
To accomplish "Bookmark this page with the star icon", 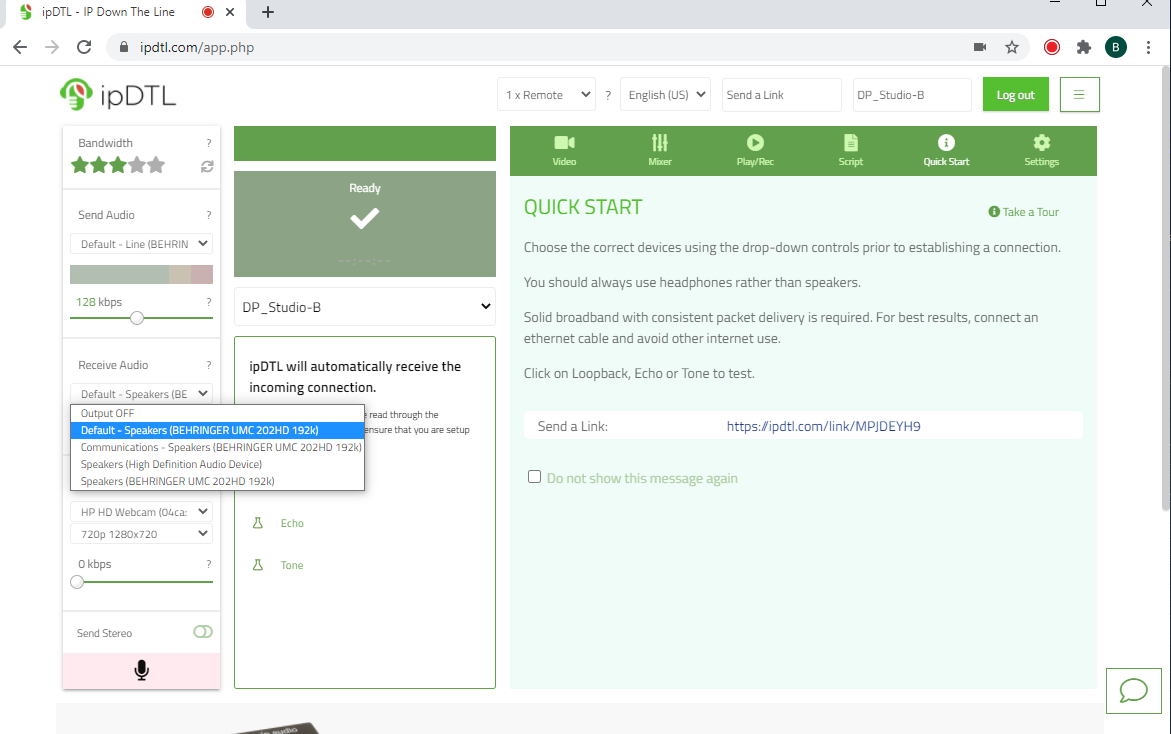I will (1012, 47).
